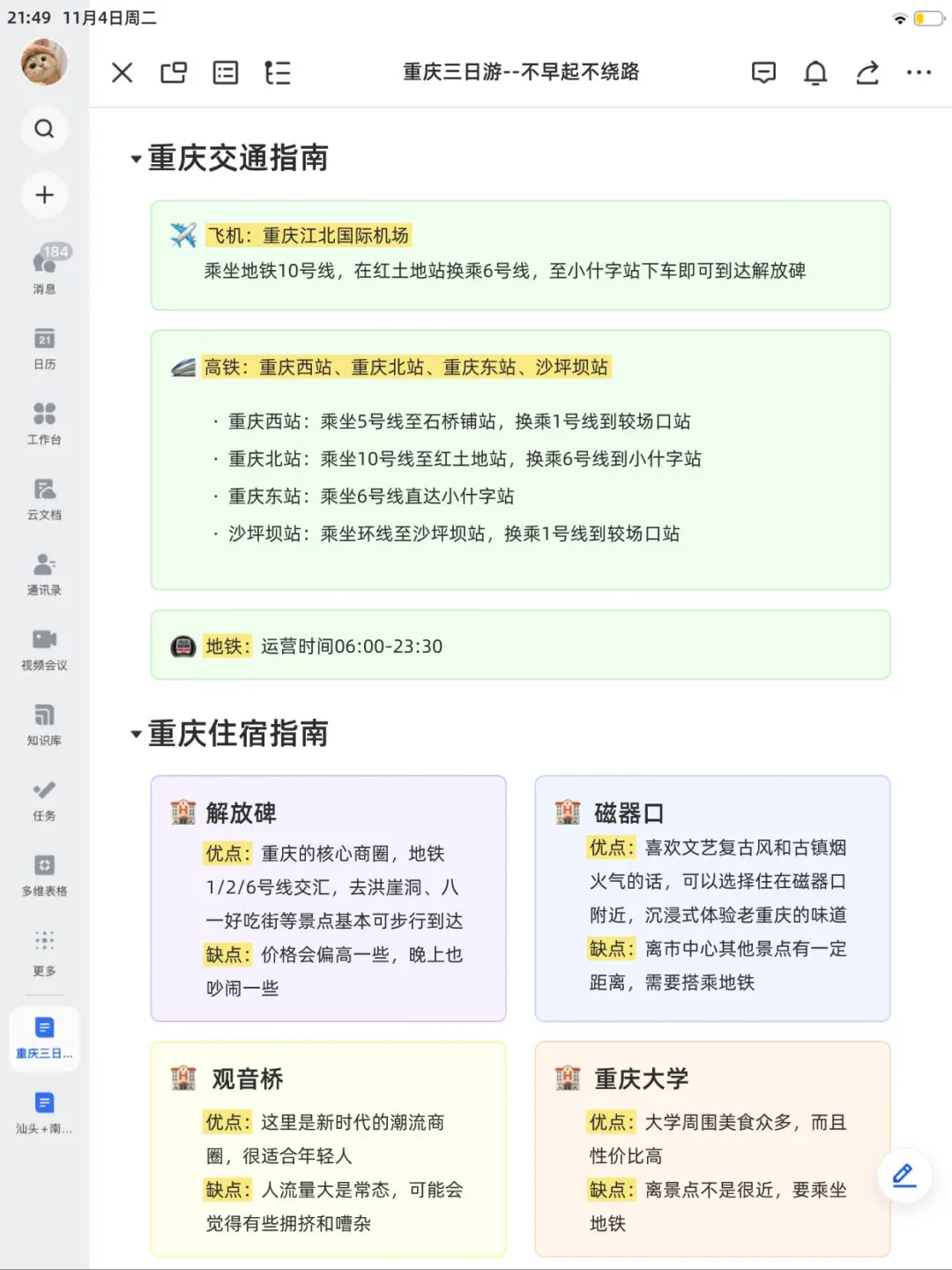Click the hotel emoji beside 磁器口
The height and width of the screenshot is (1270, 952).
[x=568, y=812]
